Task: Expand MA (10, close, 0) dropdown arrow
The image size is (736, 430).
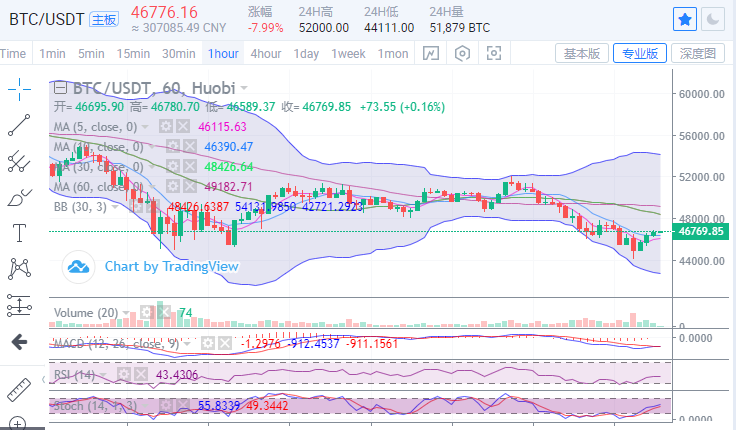Action: click(x=153, y=147)
